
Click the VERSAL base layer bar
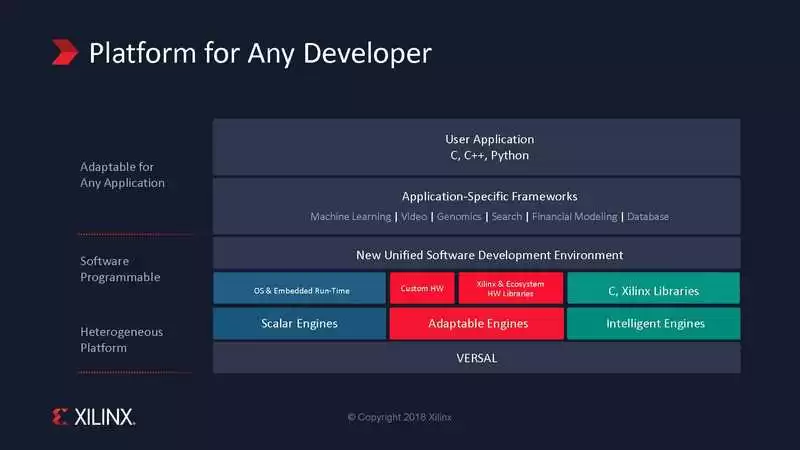click(x=476, y=358)
